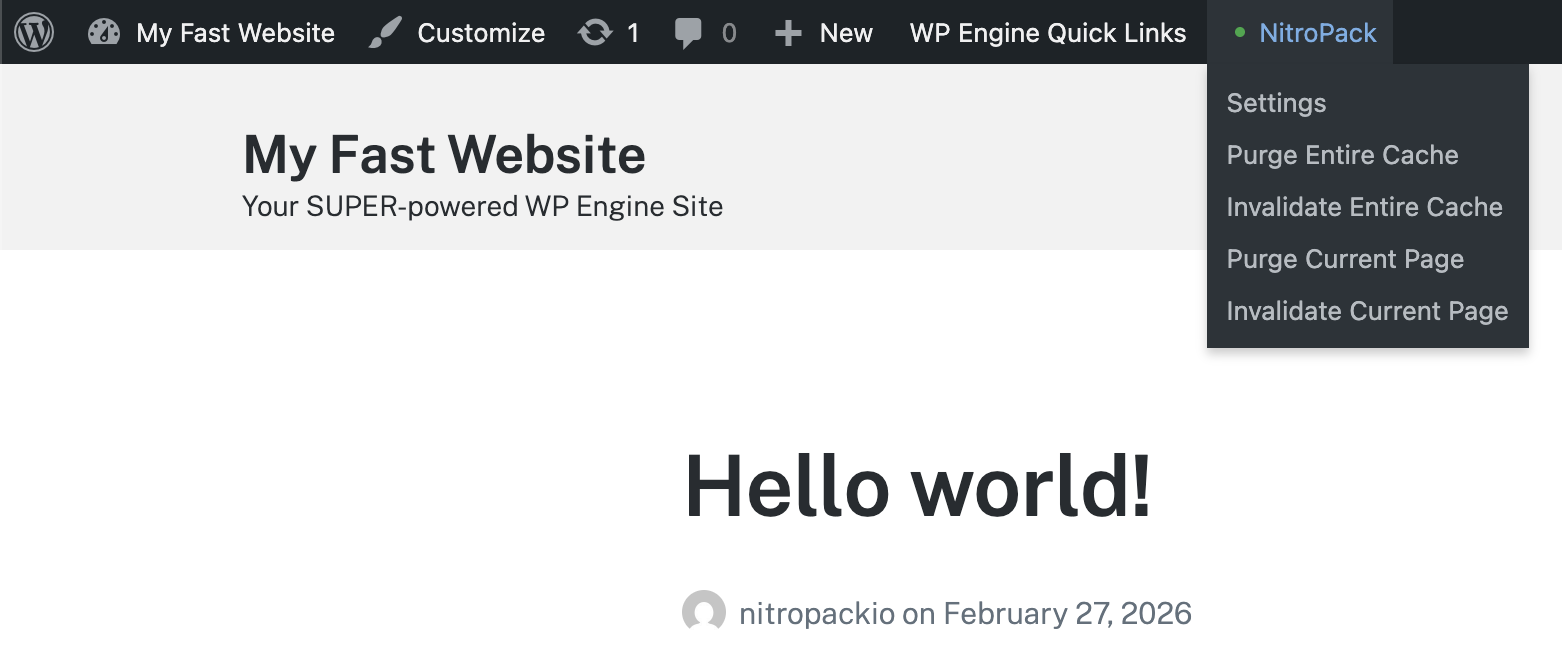Open the Hello world! post title

tap(917, 486)
